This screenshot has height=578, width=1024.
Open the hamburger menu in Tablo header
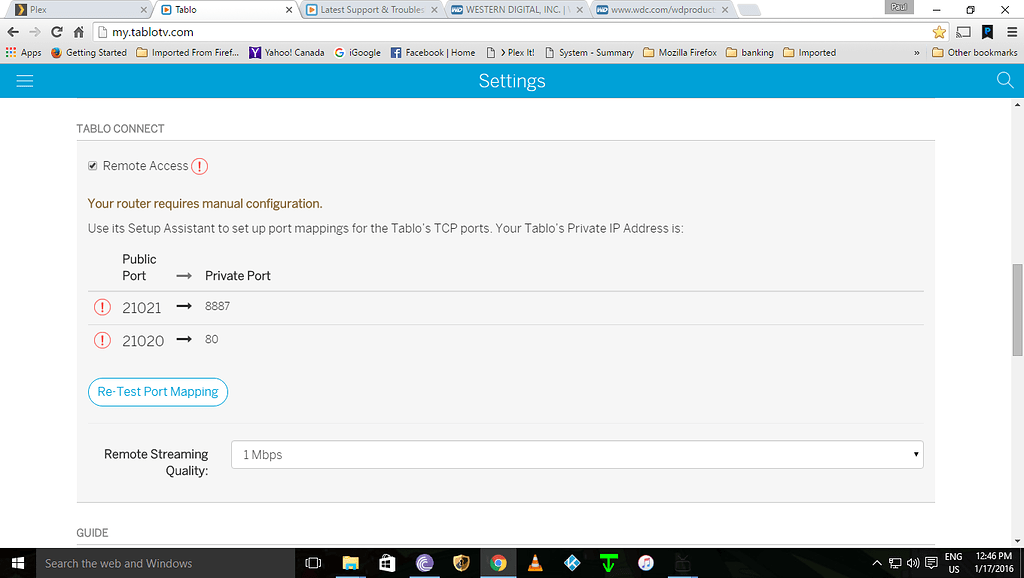point(25,81)
